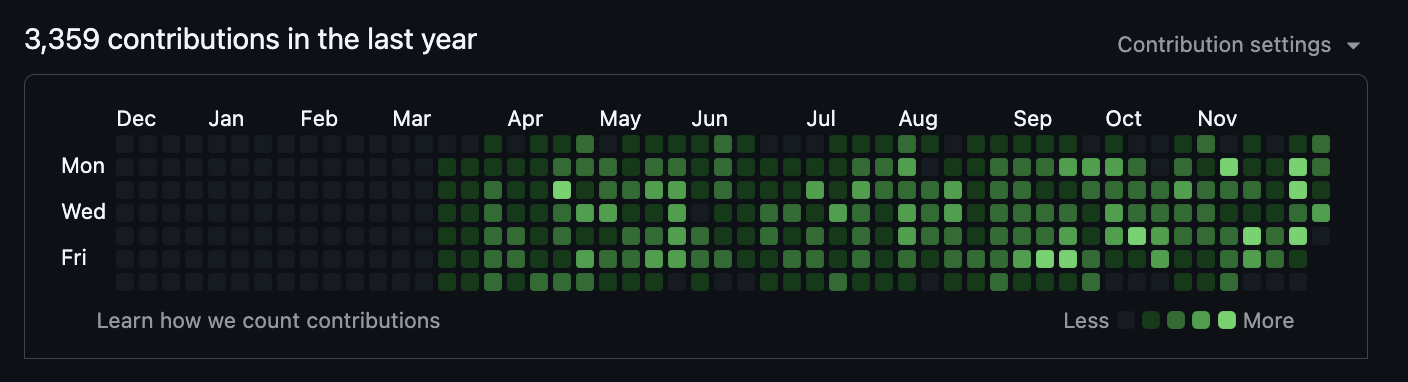Click the Oct month label

tap(1124, 119)
